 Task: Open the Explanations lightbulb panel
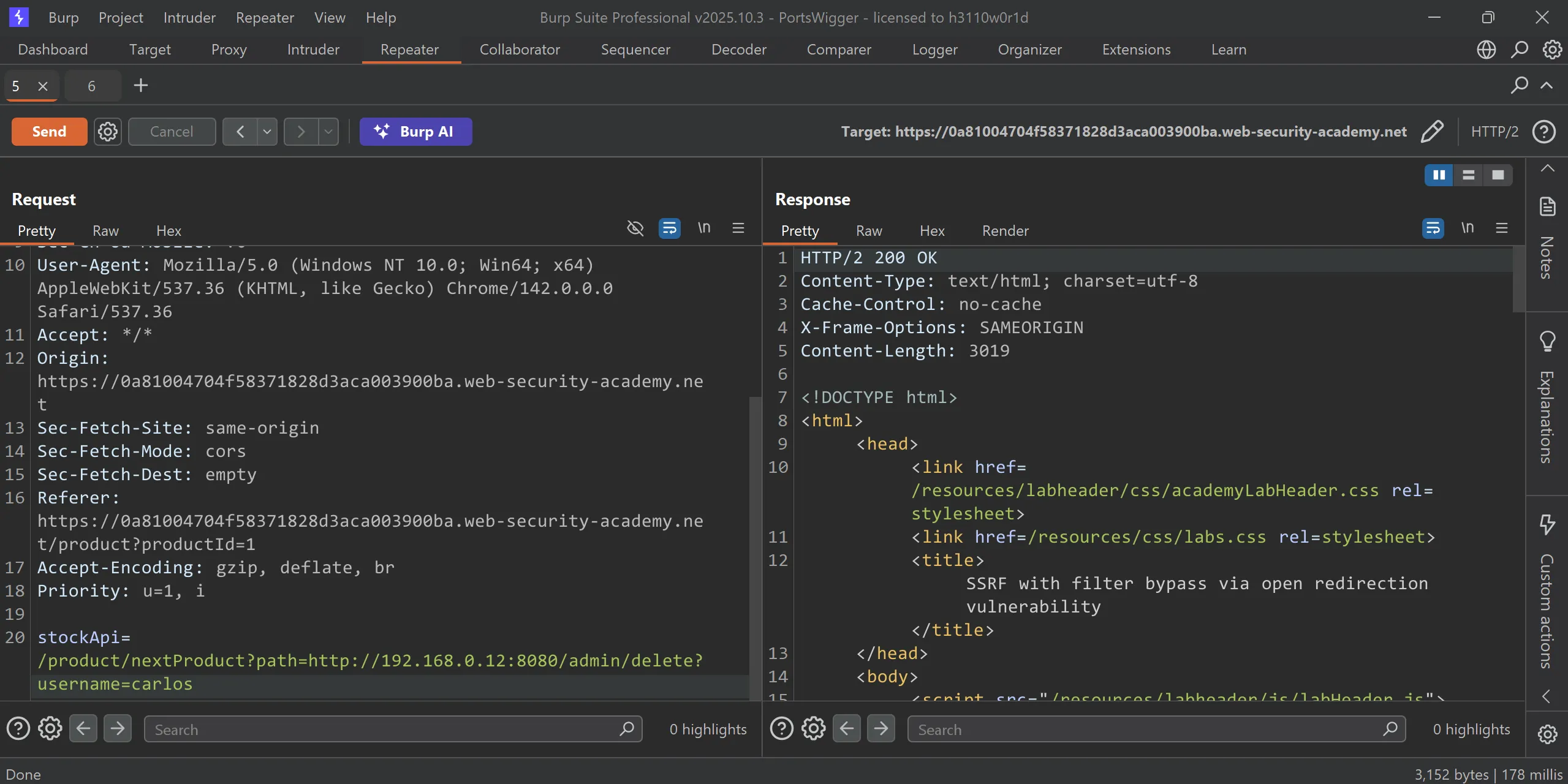(1547, 341)
